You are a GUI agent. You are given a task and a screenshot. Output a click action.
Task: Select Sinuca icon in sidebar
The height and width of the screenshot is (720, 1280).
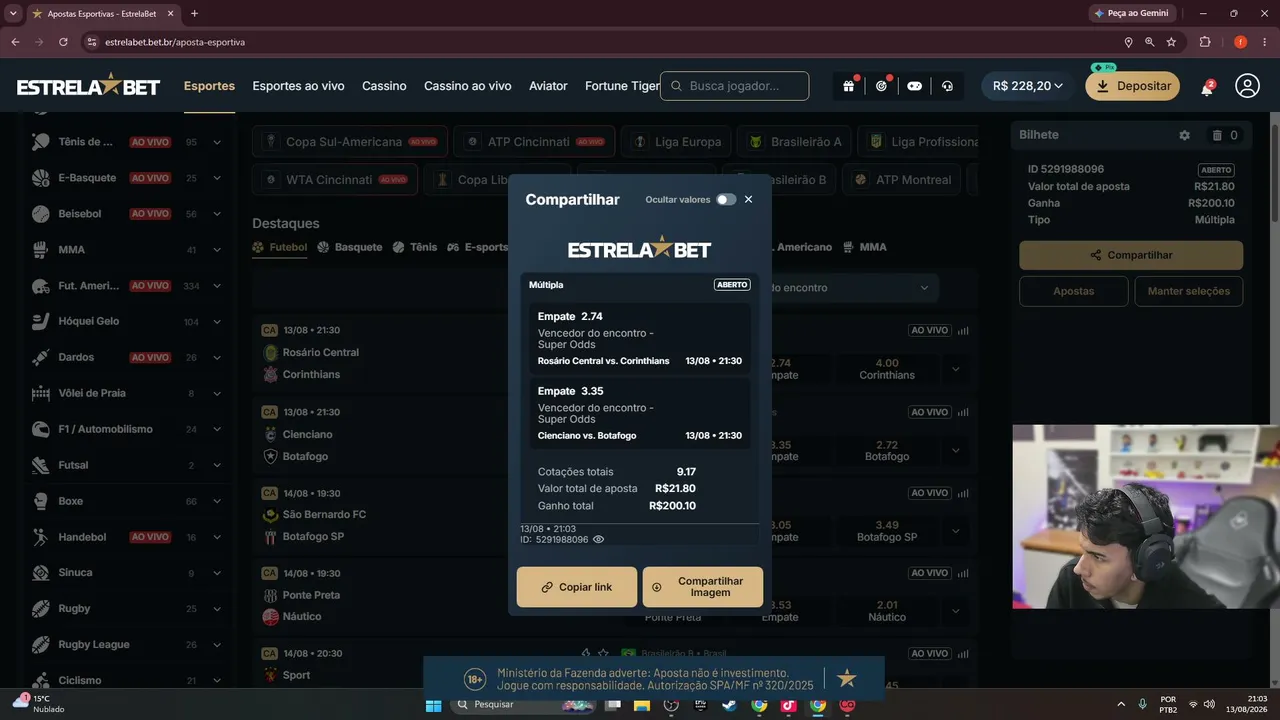point(41,573)
